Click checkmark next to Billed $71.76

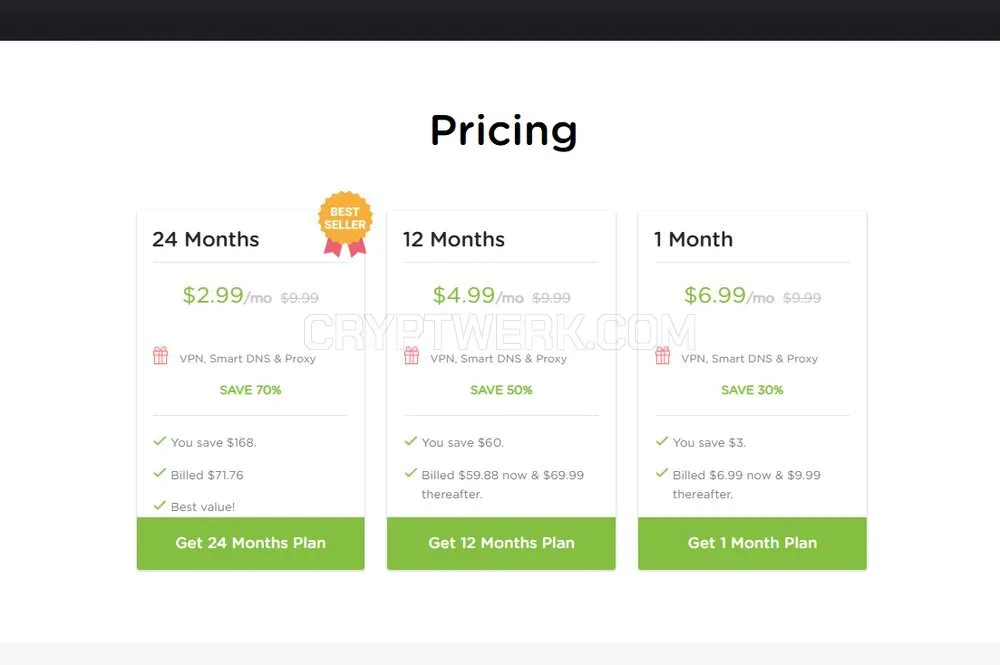click(x=159, y=473)
